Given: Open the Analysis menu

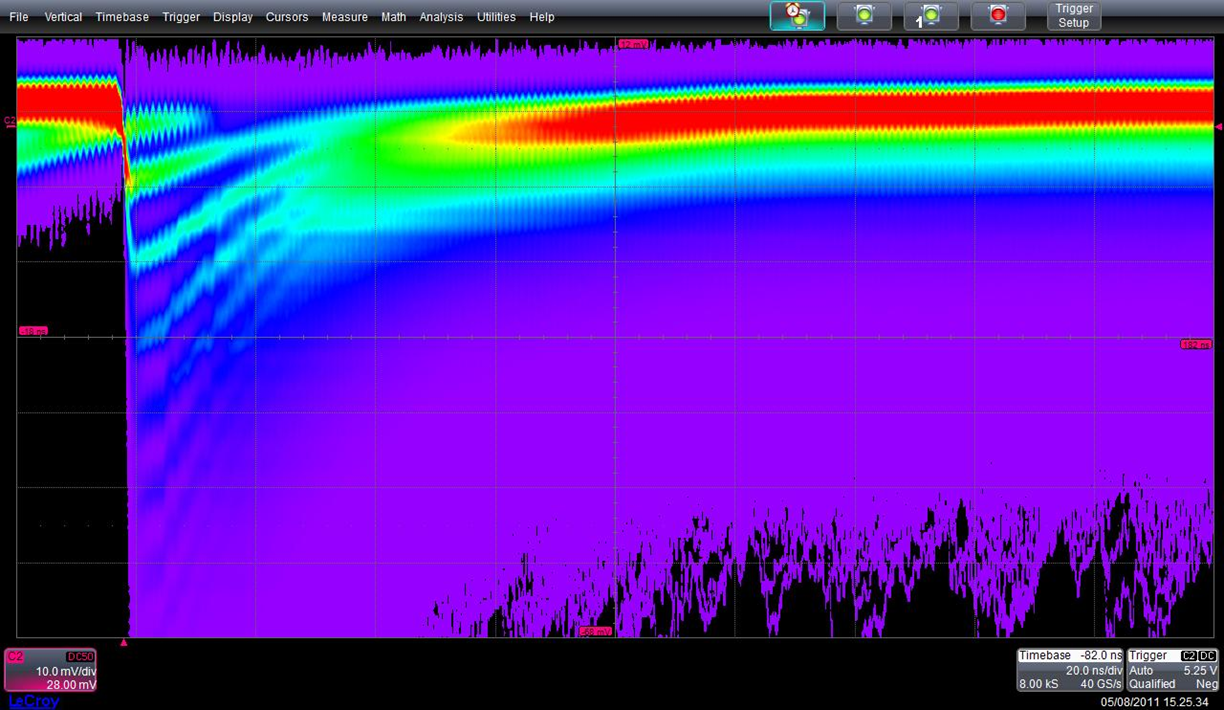Looking at the screenshot, I should click(441, 17).
